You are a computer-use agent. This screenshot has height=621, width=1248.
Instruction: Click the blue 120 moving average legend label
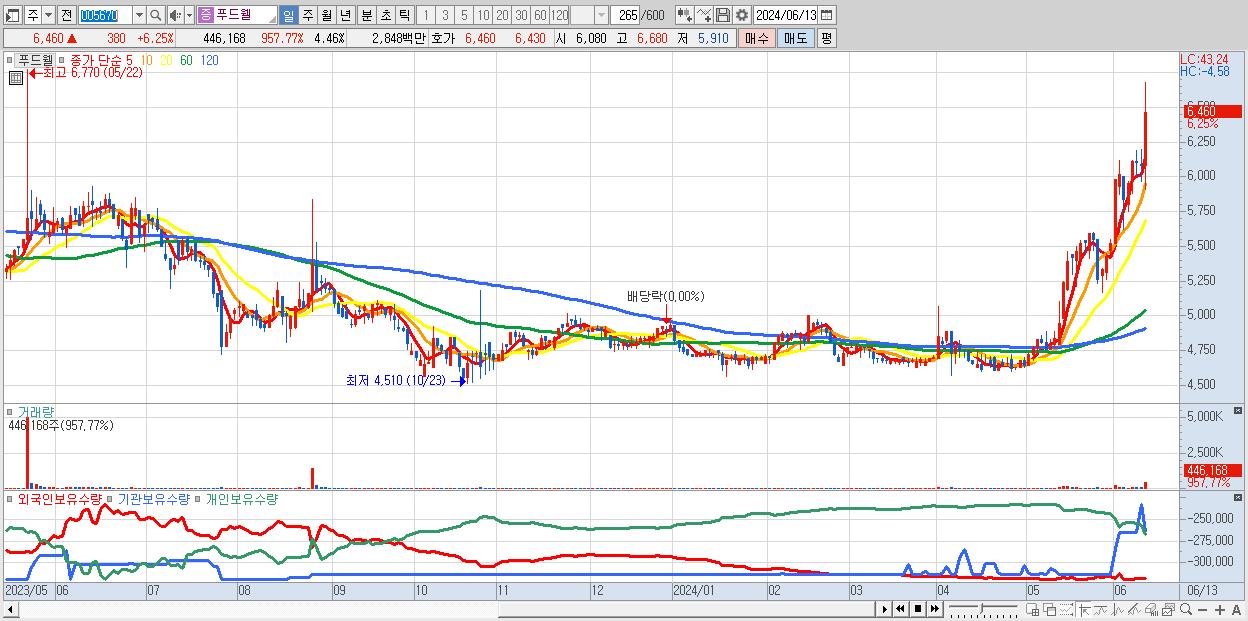point(210,60)
